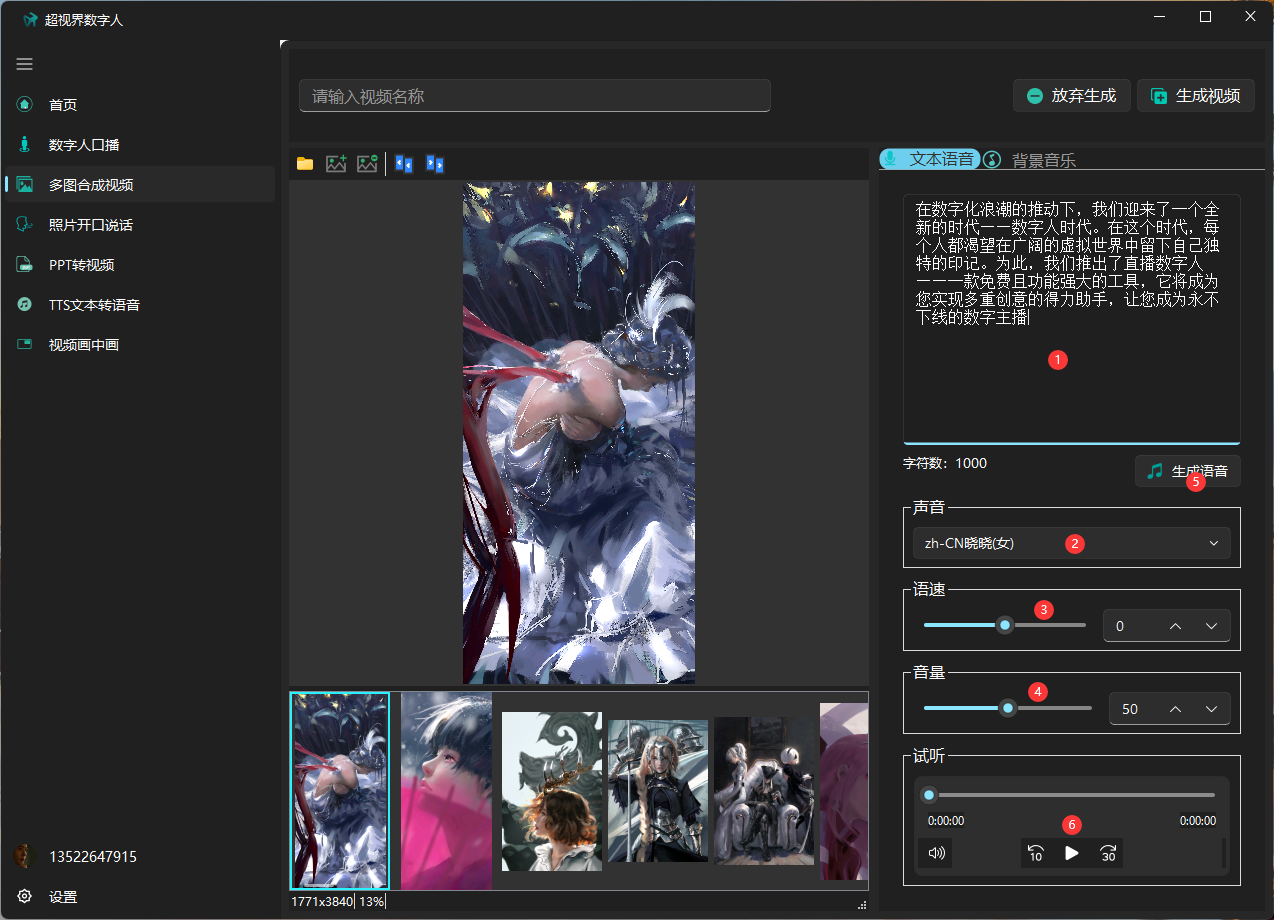
Task: Click the 试听 audio progress slider
Action: [x=1072, y=795]
